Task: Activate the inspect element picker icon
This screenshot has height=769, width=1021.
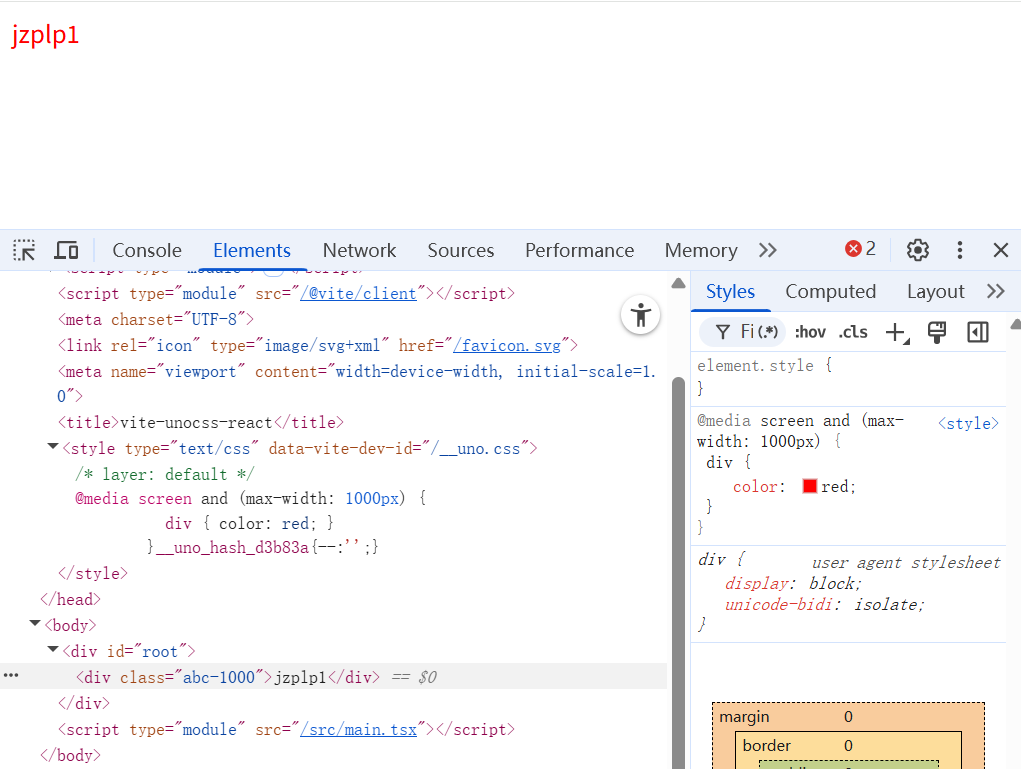Action: [x=24, y=250]
